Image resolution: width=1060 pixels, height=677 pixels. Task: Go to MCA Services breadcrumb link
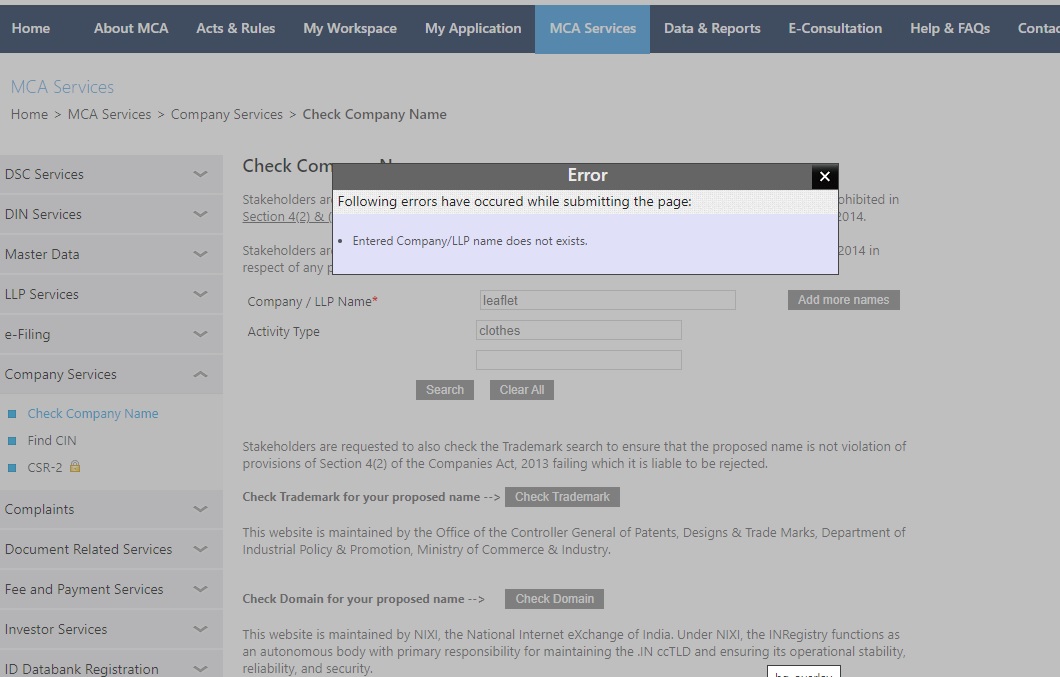click(110, 114)
